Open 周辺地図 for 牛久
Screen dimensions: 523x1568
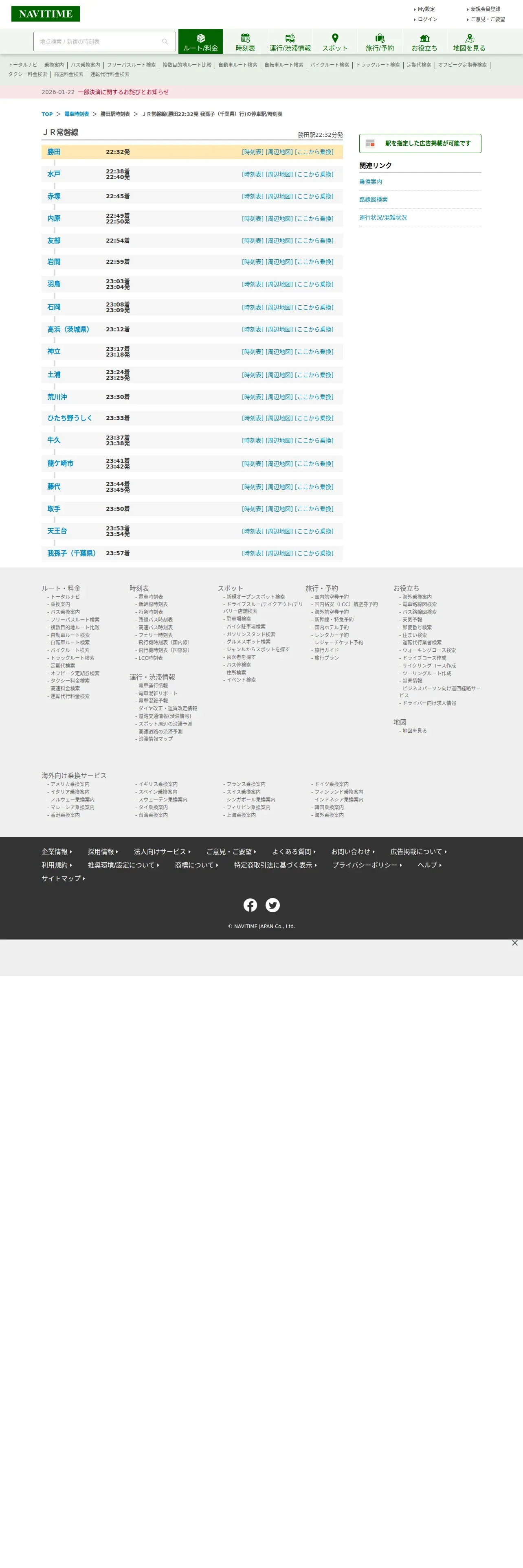(x=279, y=441)
